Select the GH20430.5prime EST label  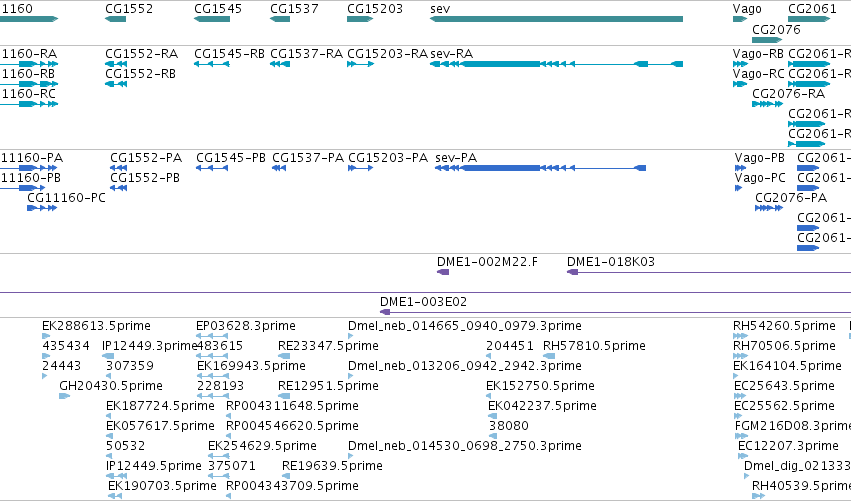pyautogui.click(x=111, y=386)
